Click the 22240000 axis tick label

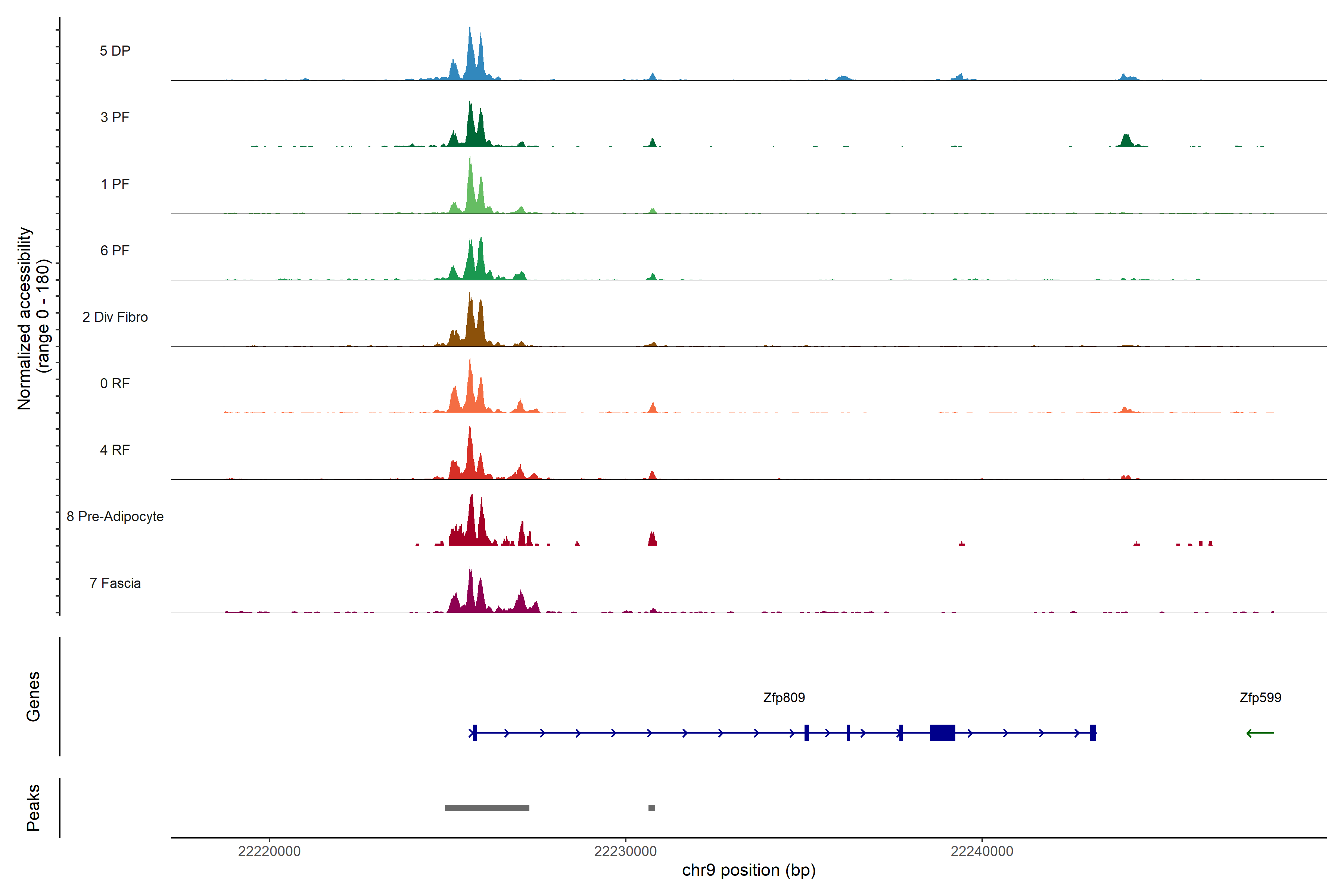tap(982, 851)
